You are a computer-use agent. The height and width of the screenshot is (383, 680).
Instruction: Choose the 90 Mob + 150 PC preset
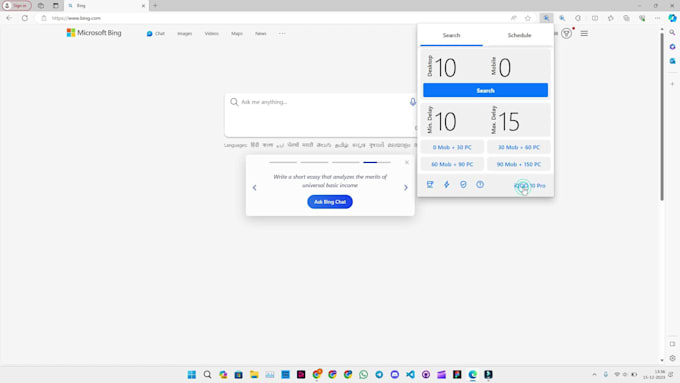[519, 164]
